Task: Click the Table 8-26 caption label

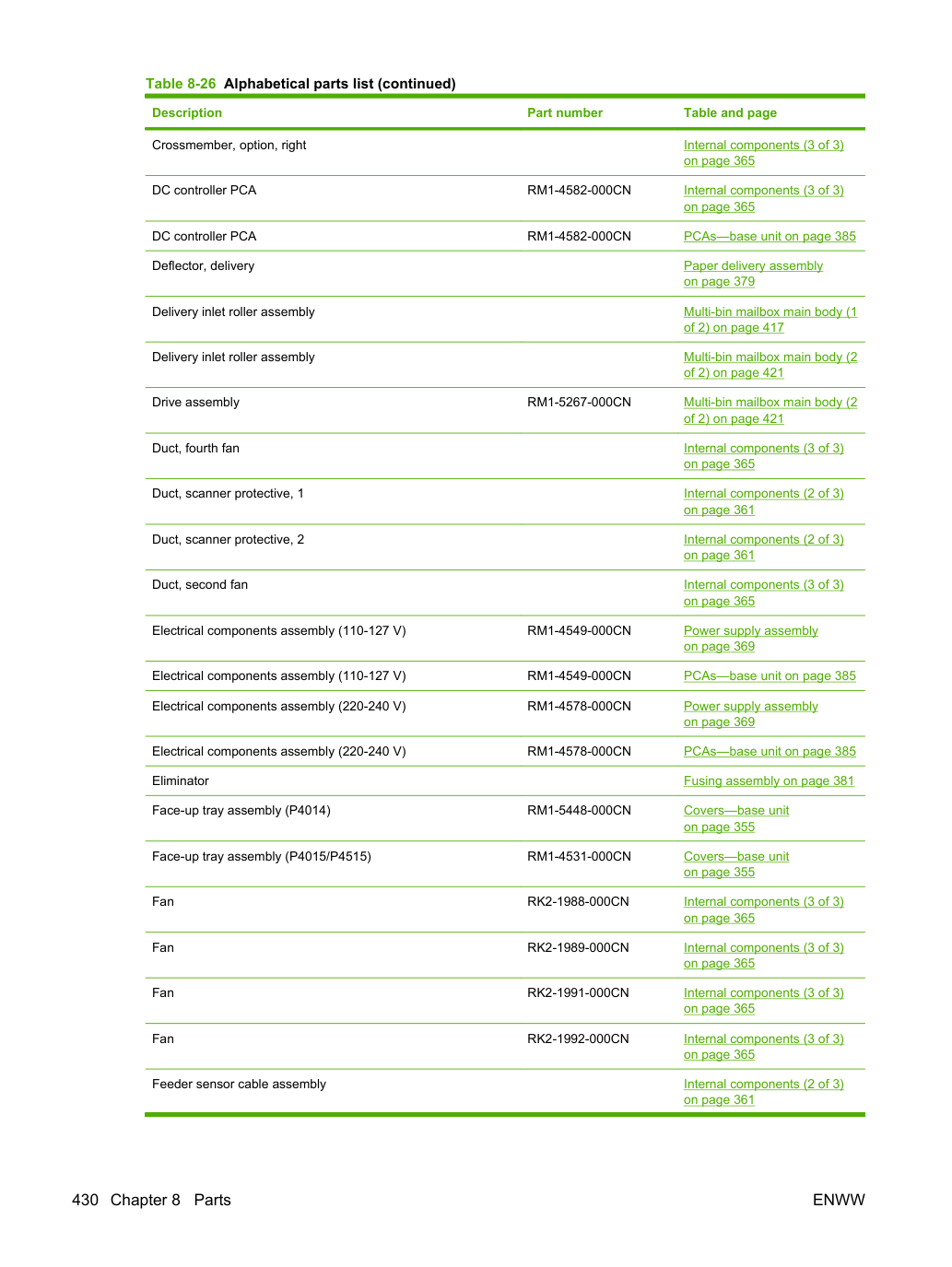Action: coord(181,84)
